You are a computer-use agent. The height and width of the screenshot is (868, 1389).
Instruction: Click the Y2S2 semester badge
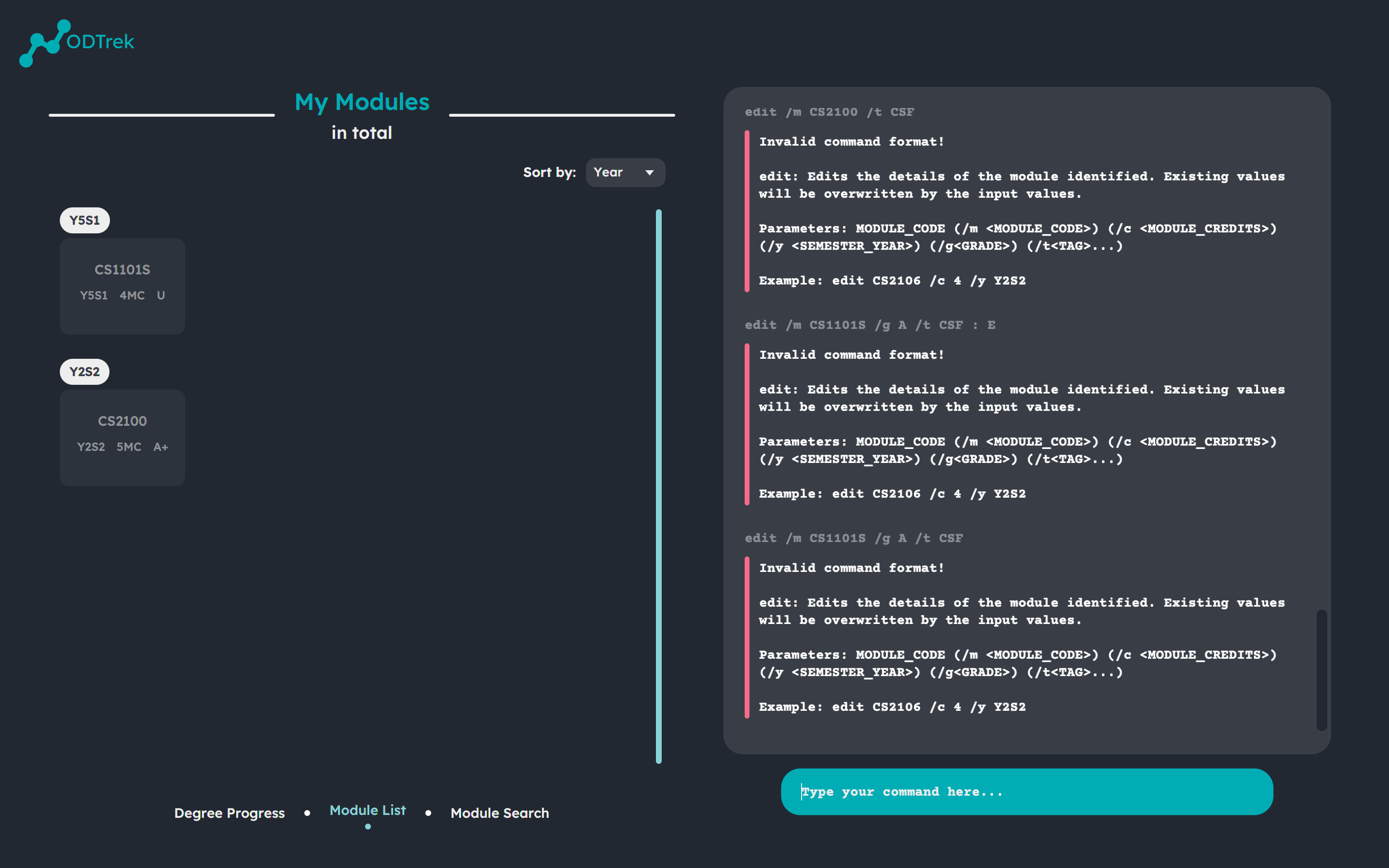coord(84,371)
